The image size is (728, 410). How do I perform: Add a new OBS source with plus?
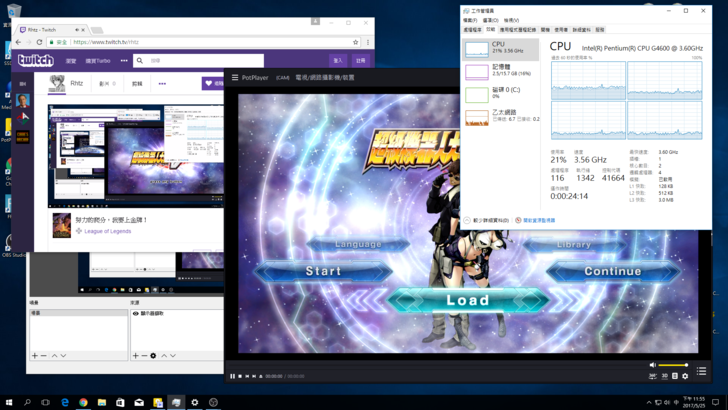pos(136,355)
